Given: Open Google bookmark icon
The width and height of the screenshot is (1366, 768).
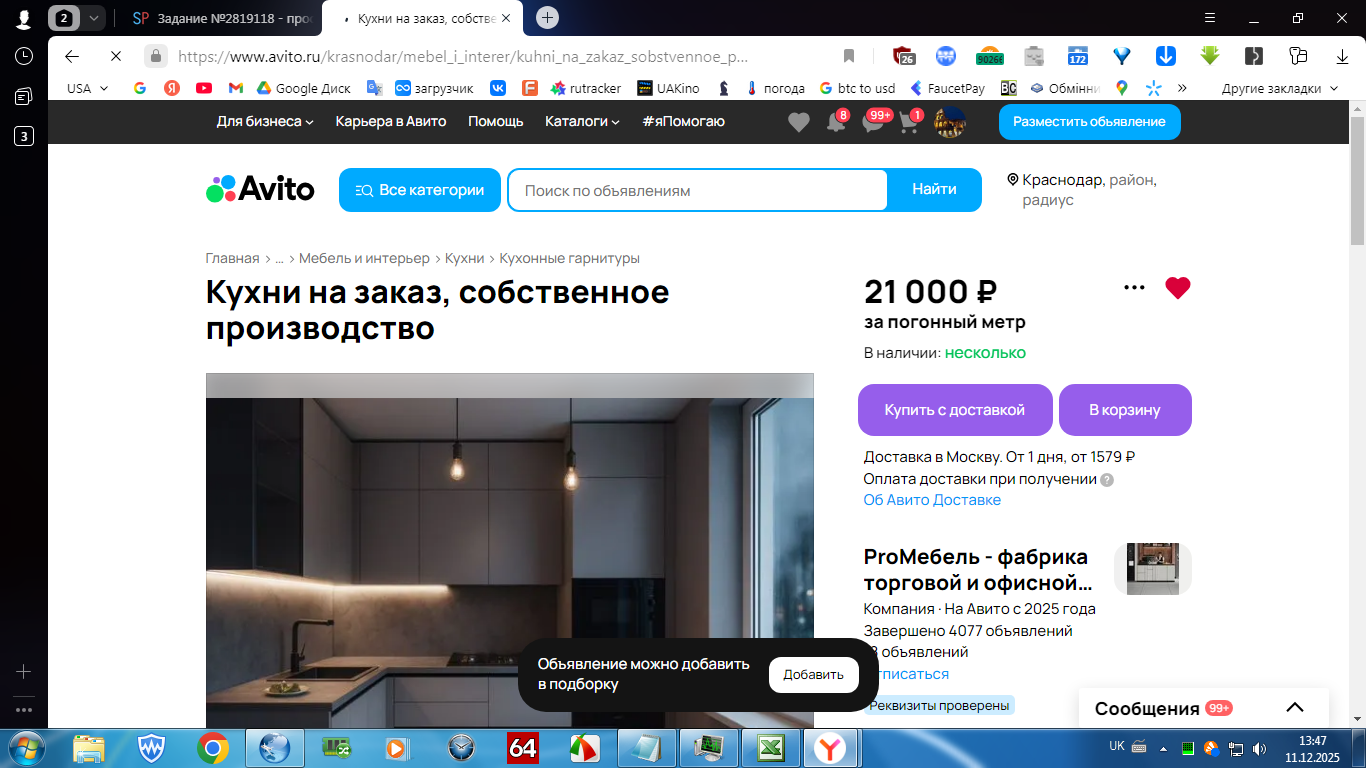Looking at the screenshot, I should [140, 88].
